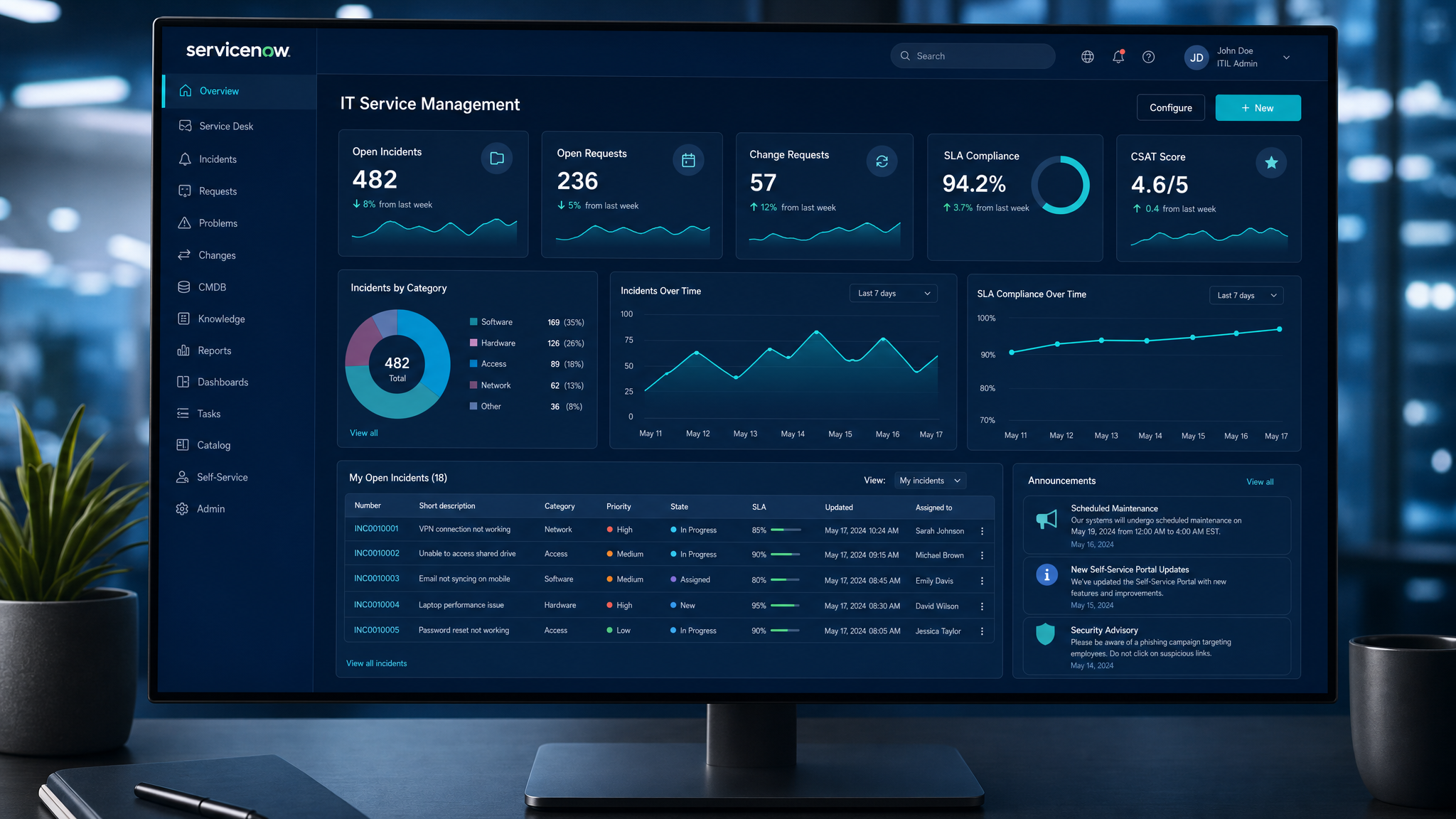Open incident INC0010003 link

click(377, 579)
